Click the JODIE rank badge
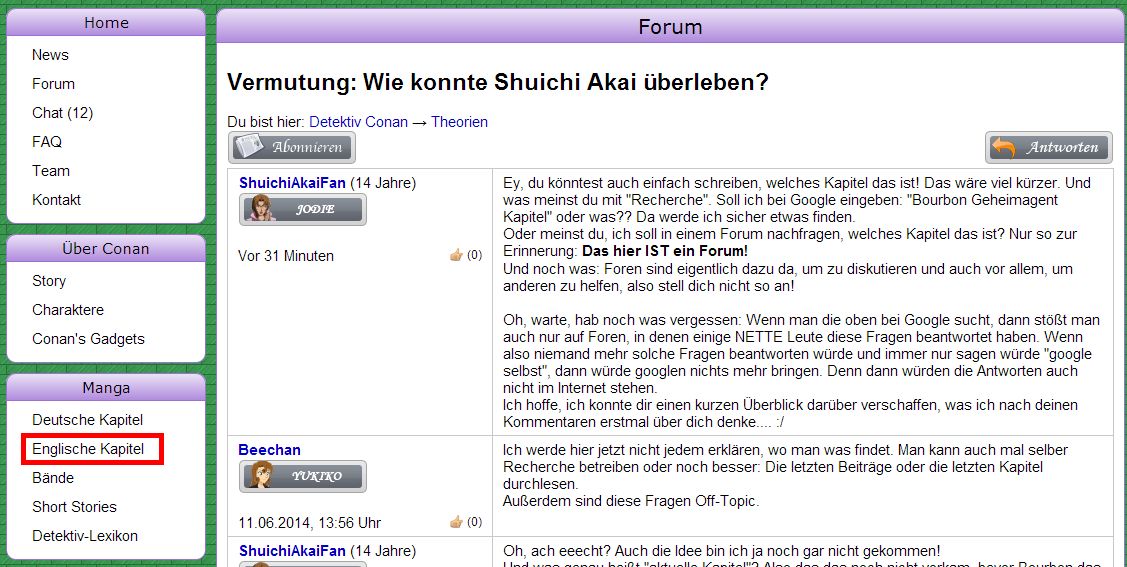1127x567 pixels. (x=303, y=210)
